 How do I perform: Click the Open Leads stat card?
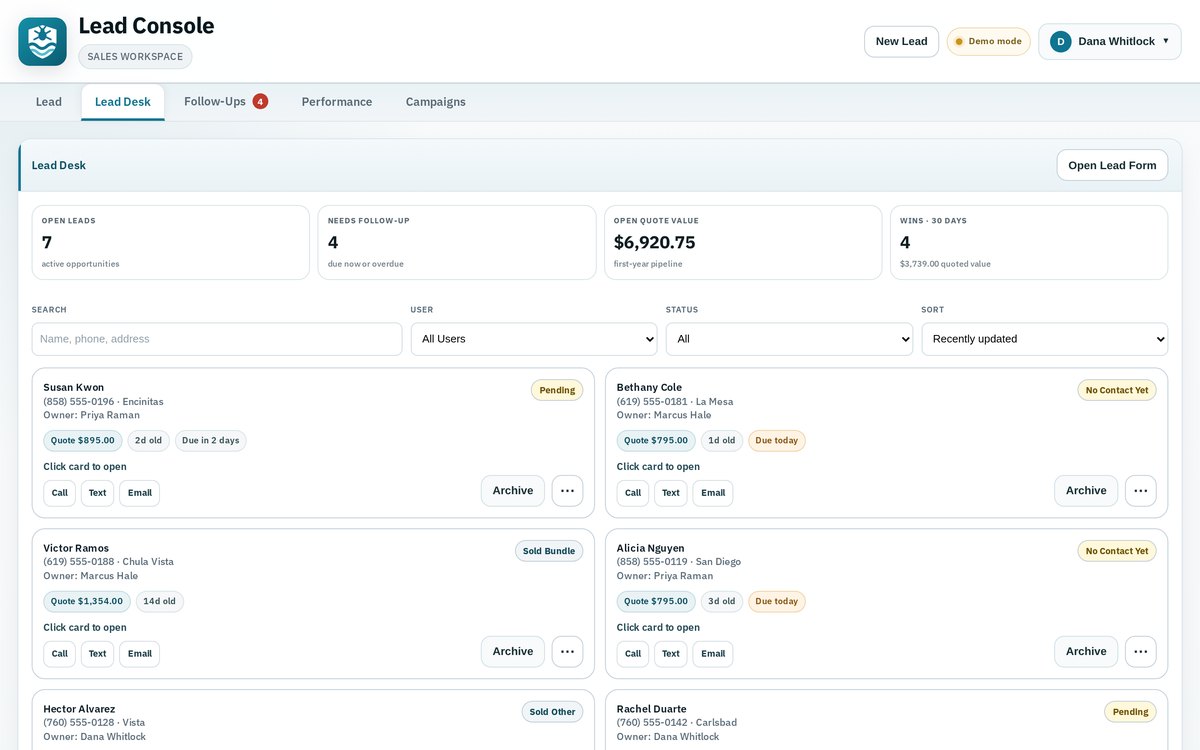pos(171,243)
